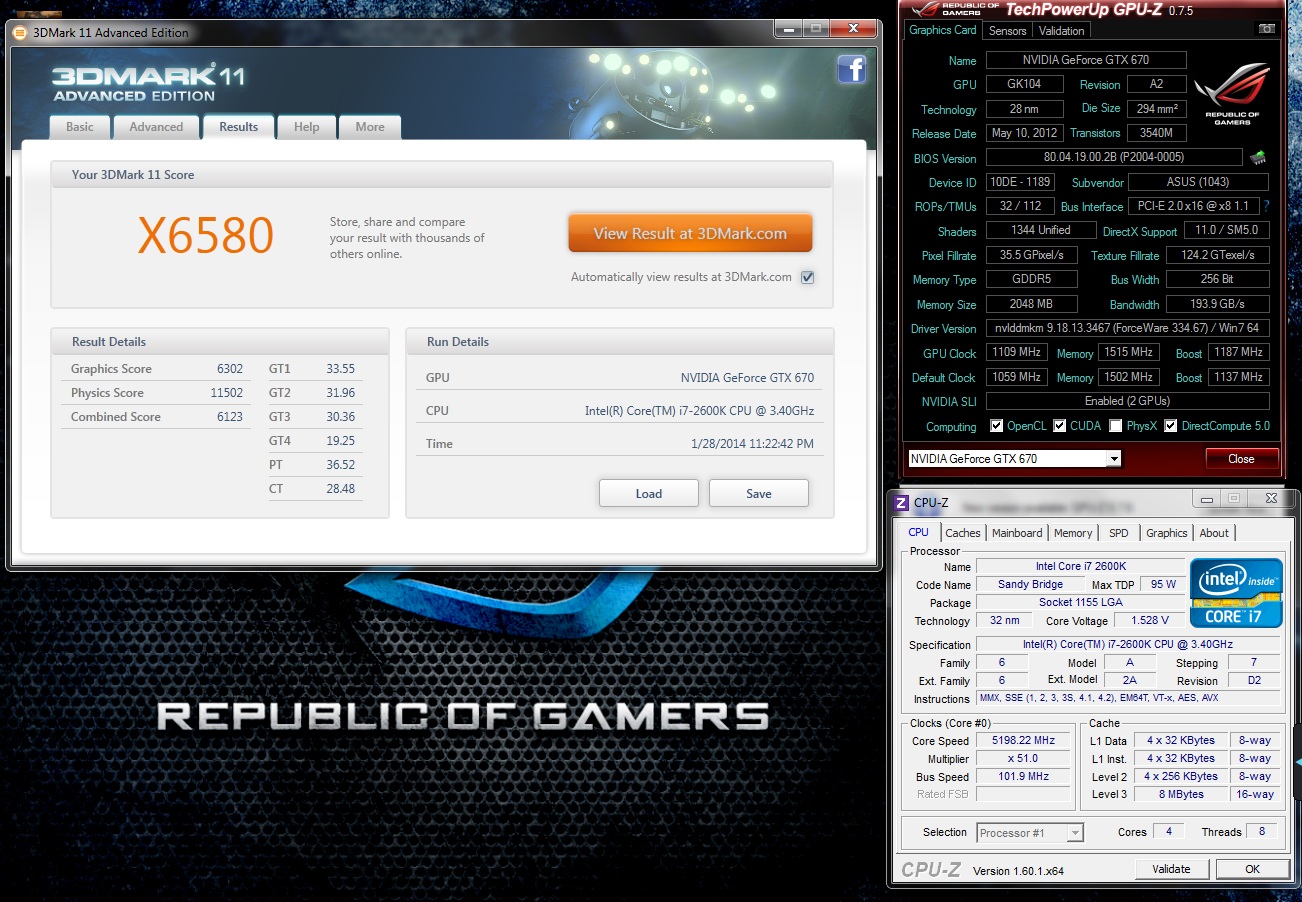The image size is (1302, 902).
Task: Switch to the Basic tab in 3DMark
Action: [x=80, y=127]
